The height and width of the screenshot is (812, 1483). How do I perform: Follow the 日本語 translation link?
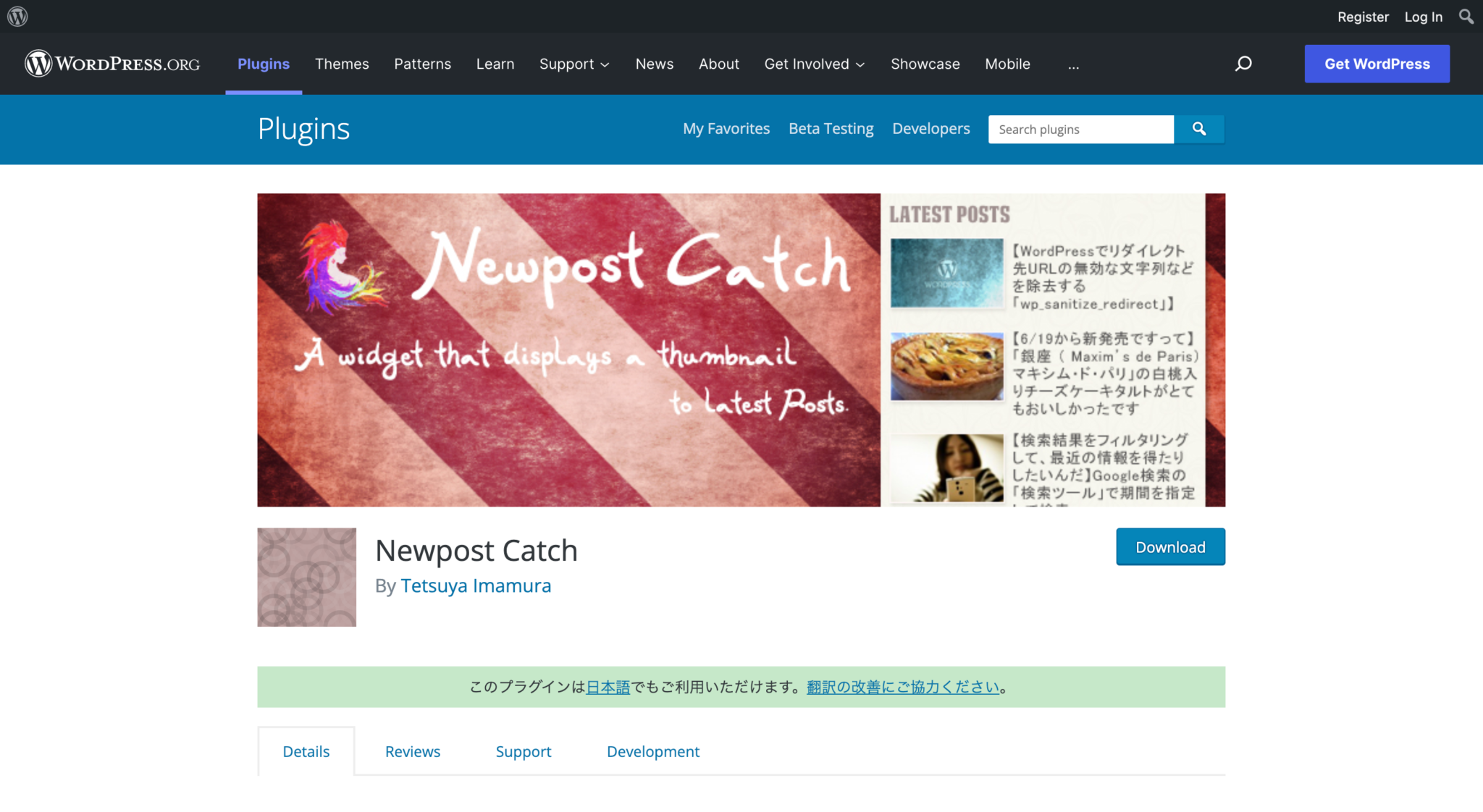(x=608, y=687)
